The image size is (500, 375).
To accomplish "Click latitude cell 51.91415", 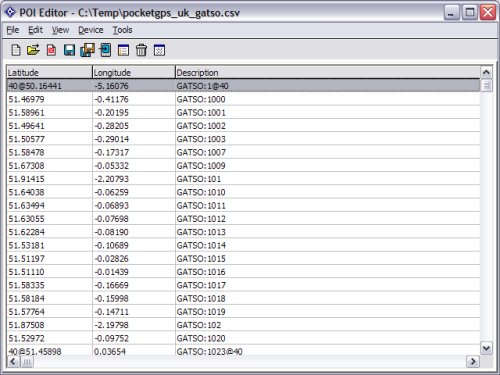I will [49, 179].
